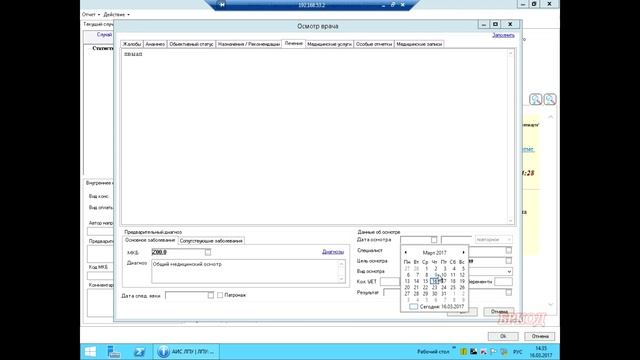Viewport: 640px width, 360px height.
Task: Expand the Вид осмотра dropdown
Action: point(509,271)
